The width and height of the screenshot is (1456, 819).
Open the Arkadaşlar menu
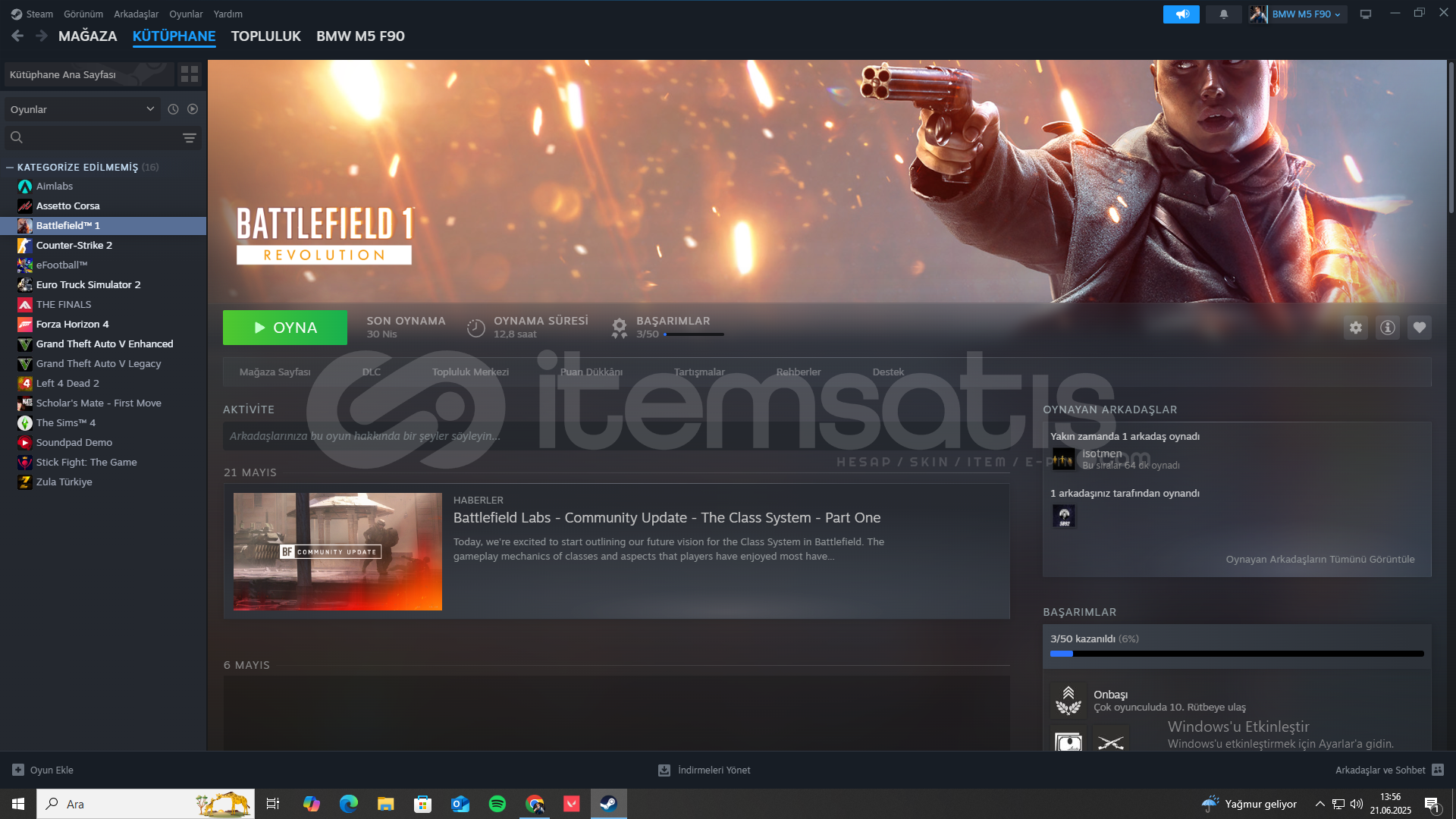136,14
